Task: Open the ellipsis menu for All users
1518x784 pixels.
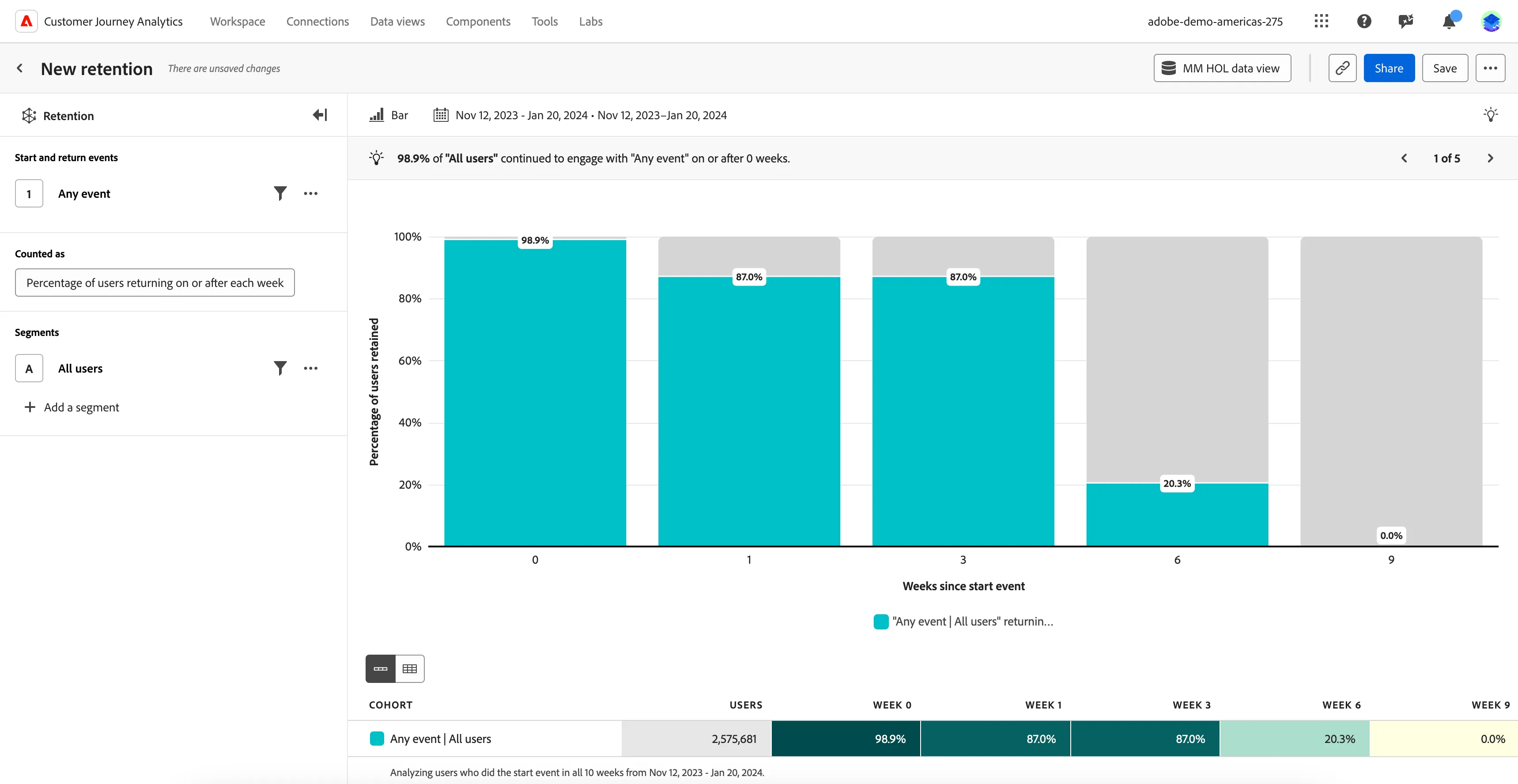Action: point(310,368)
